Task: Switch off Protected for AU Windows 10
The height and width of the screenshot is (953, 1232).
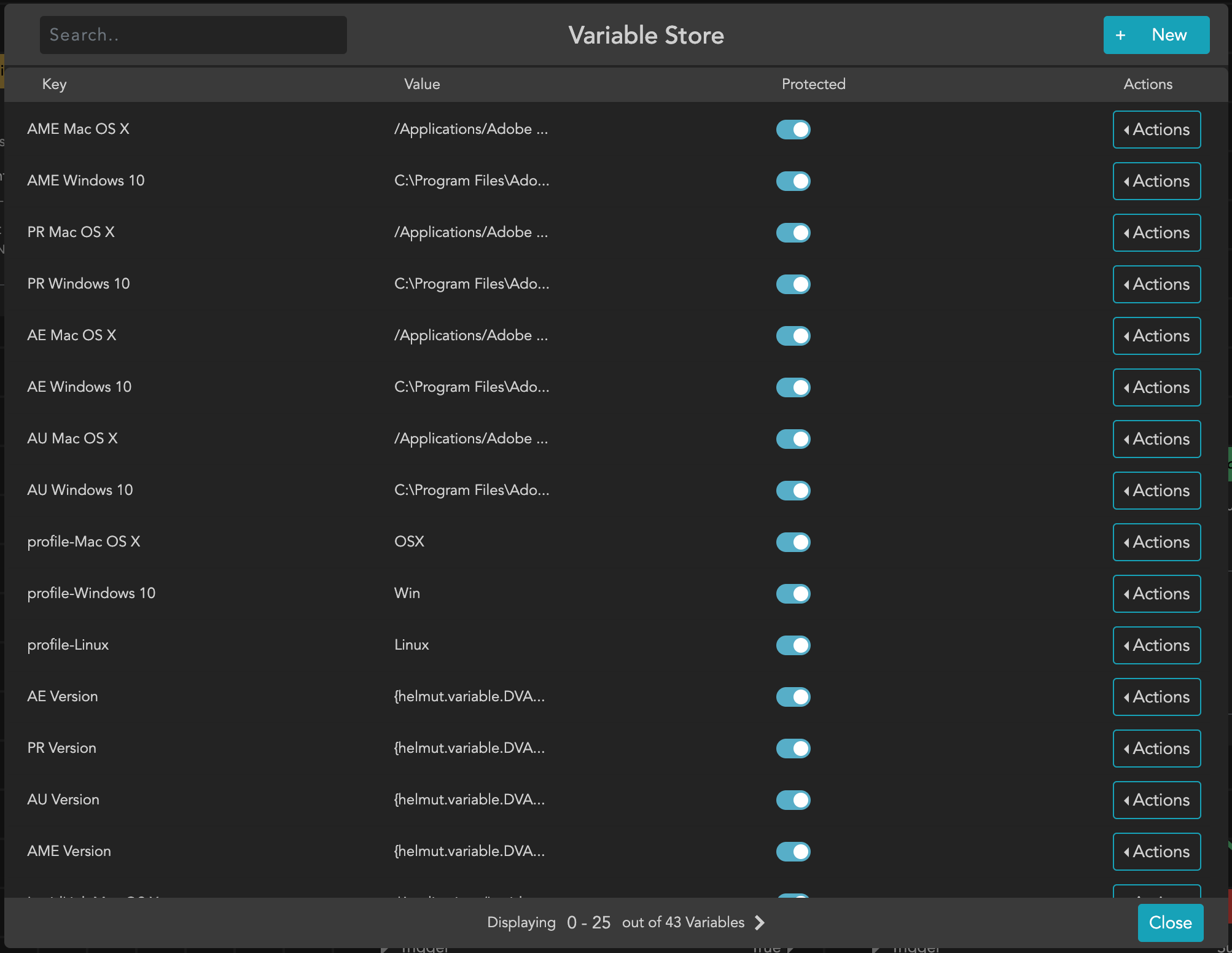Action: 793,491
